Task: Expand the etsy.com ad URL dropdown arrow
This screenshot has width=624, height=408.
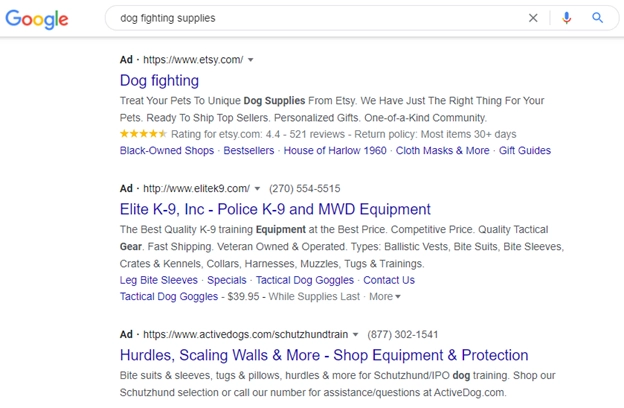Action: [x=251, y=60]
